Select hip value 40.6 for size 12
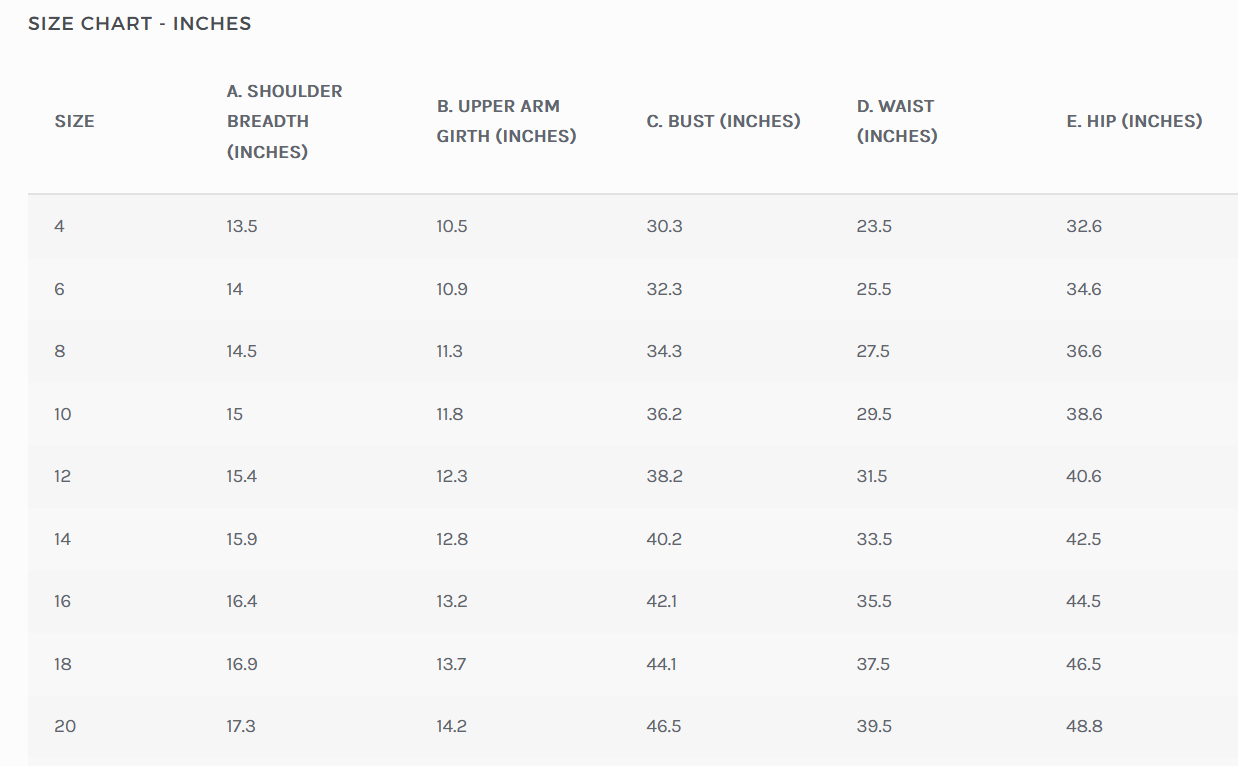The width and height of the screenshot is (1238, 766). tap(1084, 476)
